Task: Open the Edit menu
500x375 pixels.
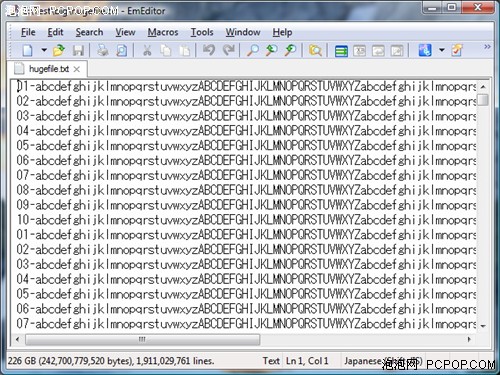Action: click(55, 32)
